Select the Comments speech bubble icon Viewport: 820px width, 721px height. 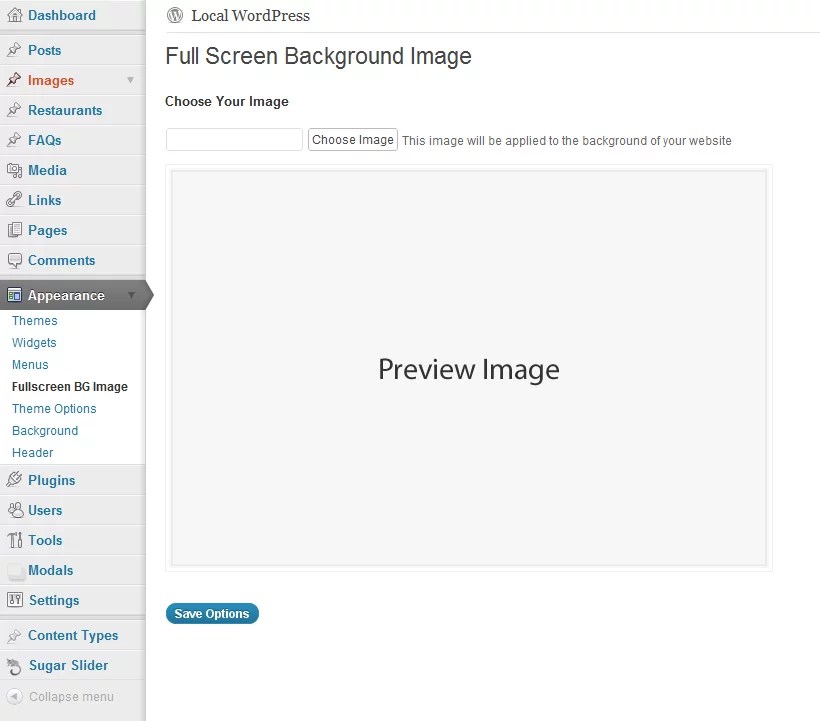[x=15, y=260]
